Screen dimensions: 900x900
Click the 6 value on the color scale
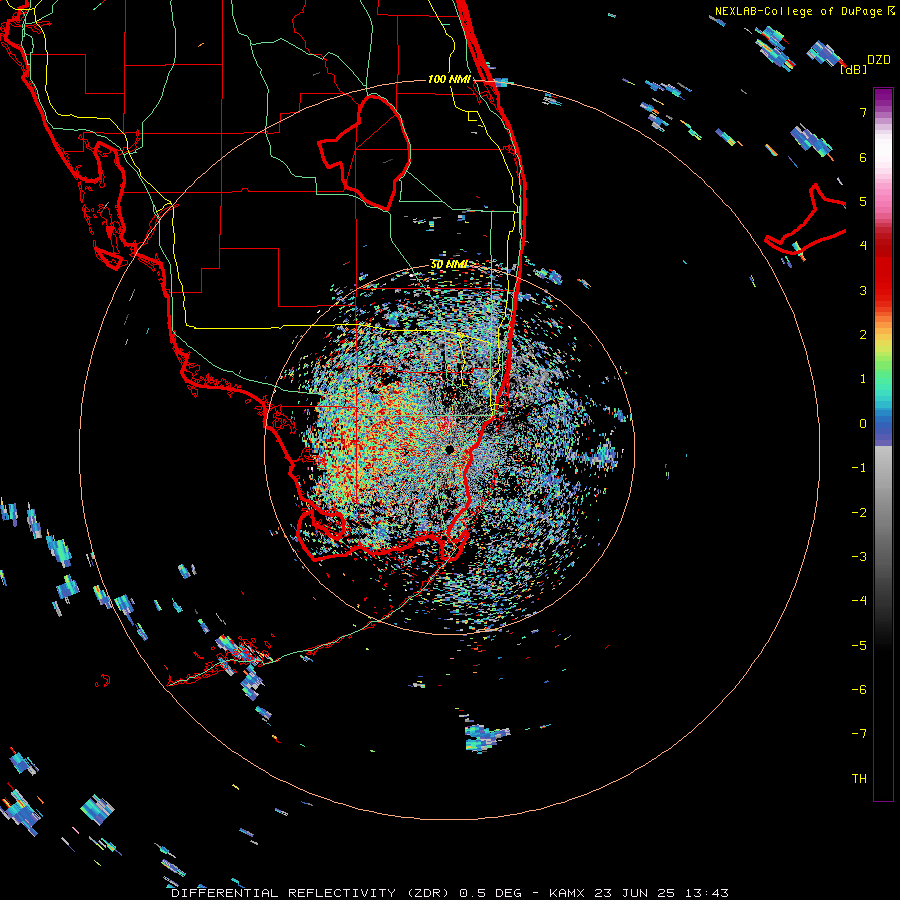[x=863, y=157]
